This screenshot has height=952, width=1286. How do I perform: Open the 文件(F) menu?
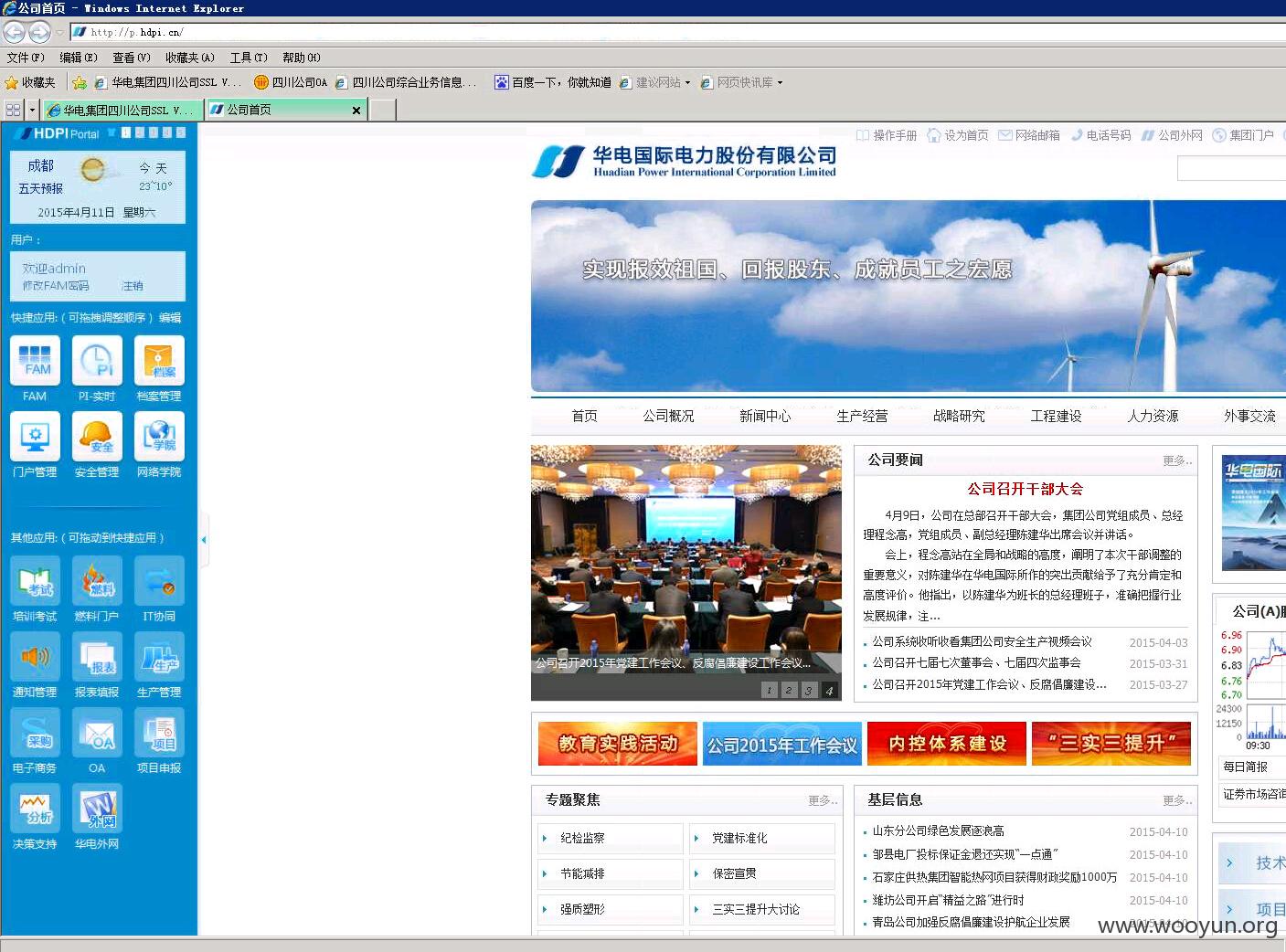pyautogui.click(x=26, y=58)
